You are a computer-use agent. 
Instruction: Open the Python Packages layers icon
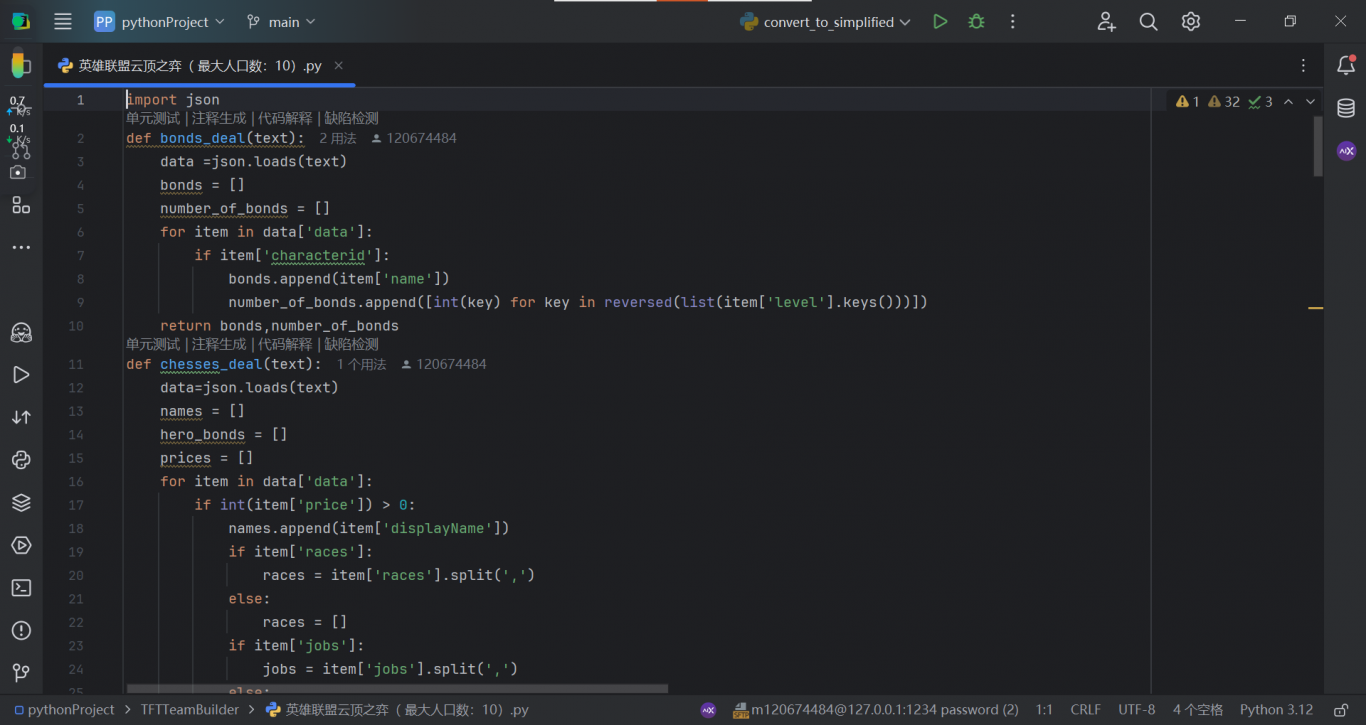pos(21,503)
